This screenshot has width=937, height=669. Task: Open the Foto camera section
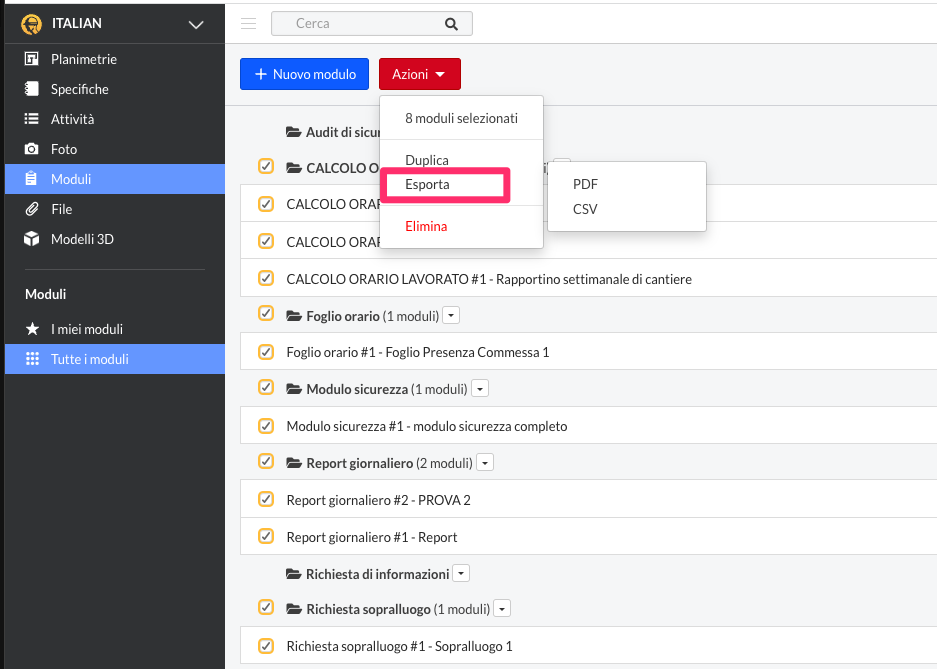(x=63, y=149)
